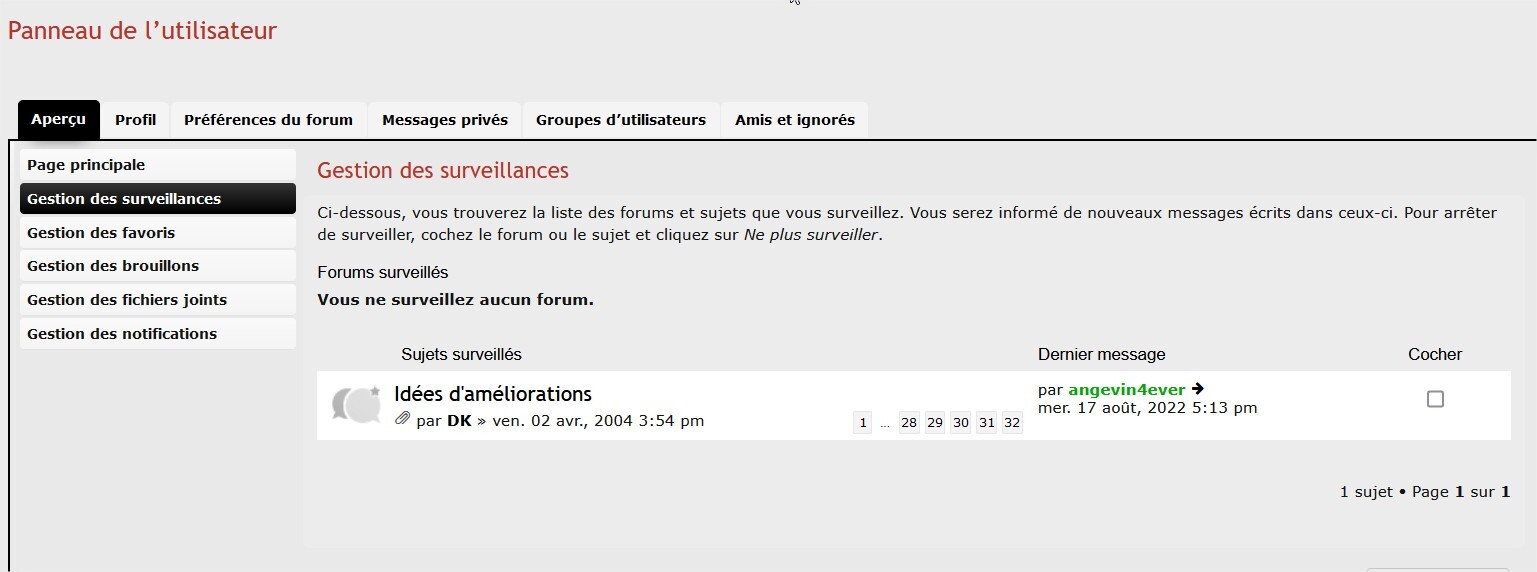Viewport: 1537px width, 572px height.
Task: Click the topic speech-bubble icon
Action: [x=355, y=404]
